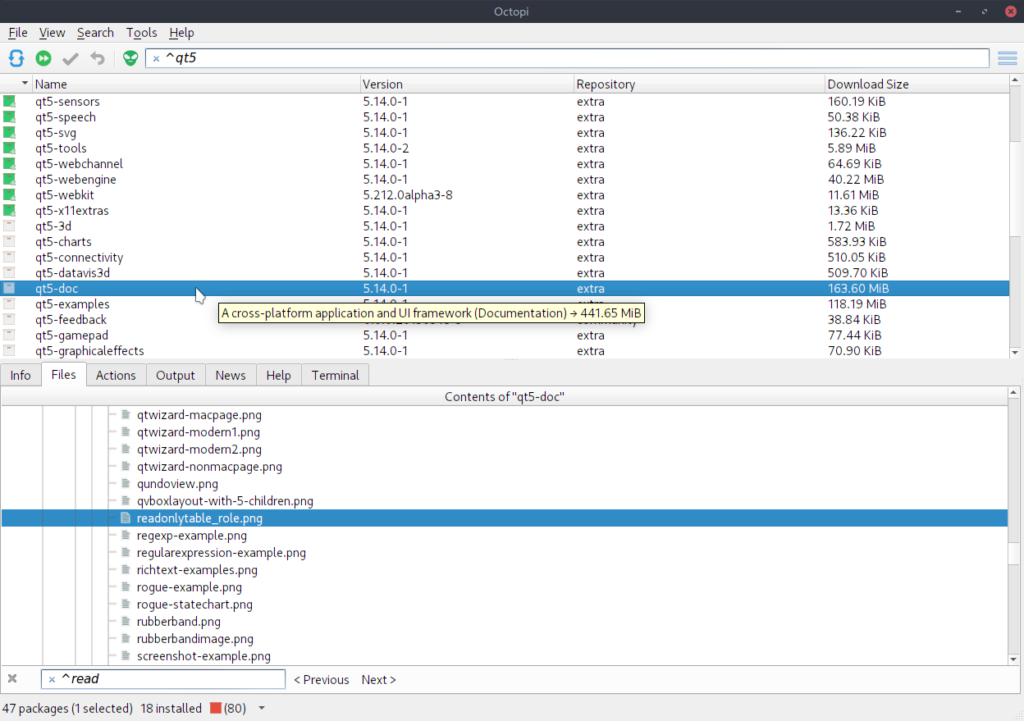The image size is (1024, 721).
Task: Sort packages by Download Size column
Action: [867, 84]
